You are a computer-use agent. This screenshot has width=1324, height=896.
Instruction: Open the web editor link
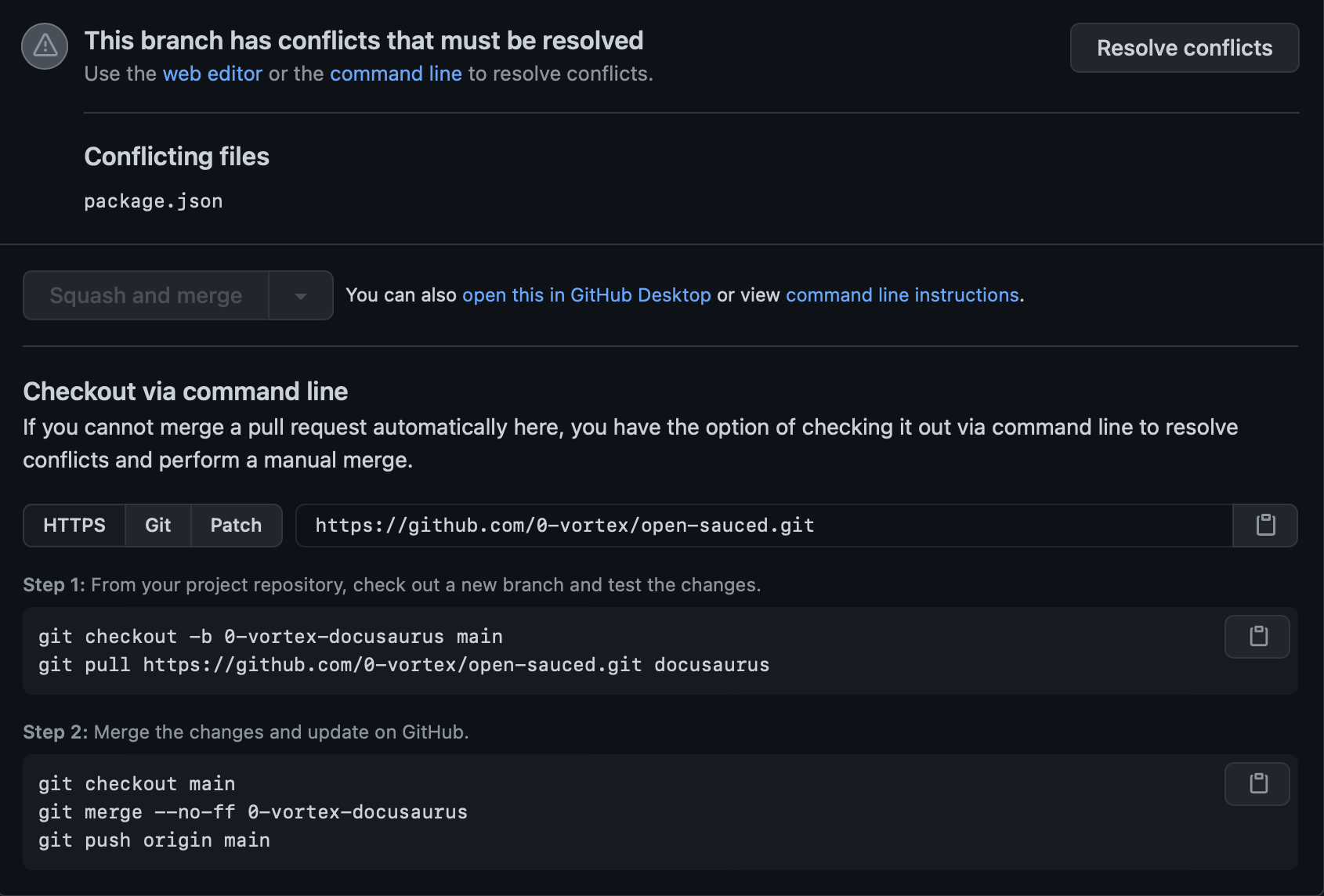click(x=212, y=74)
